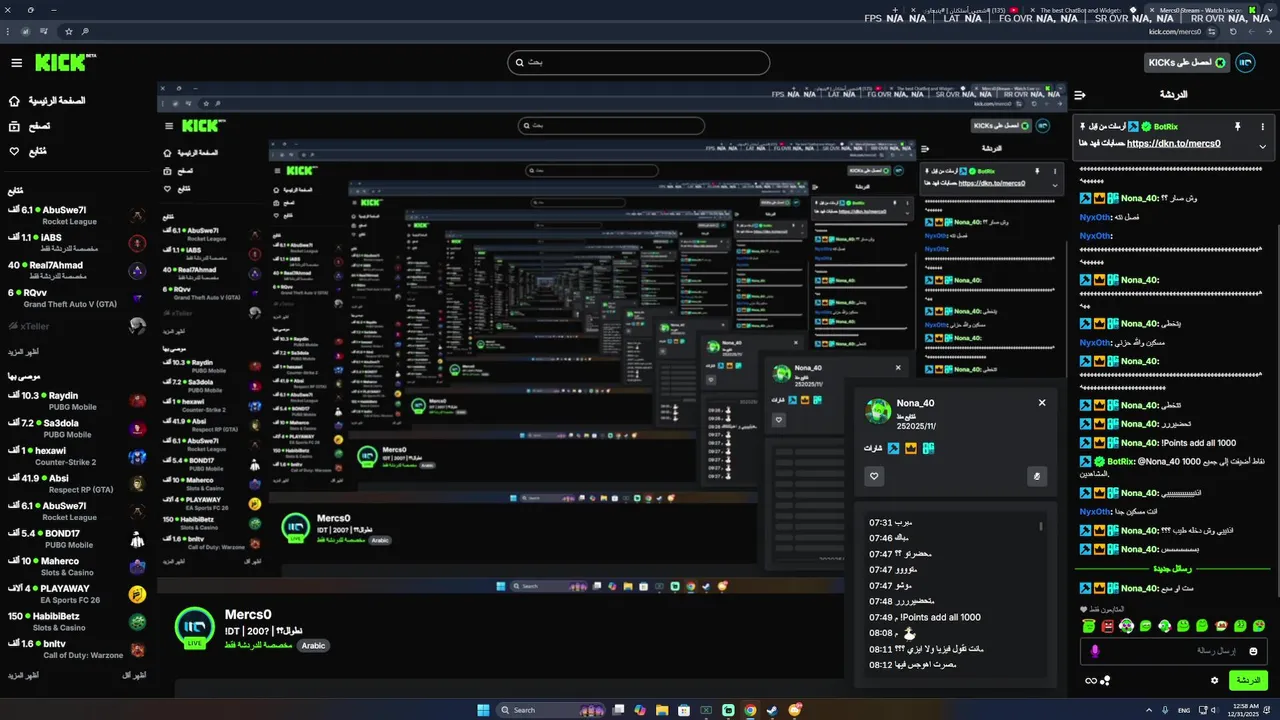Open Windows Start menu

(x=484, y=710)
